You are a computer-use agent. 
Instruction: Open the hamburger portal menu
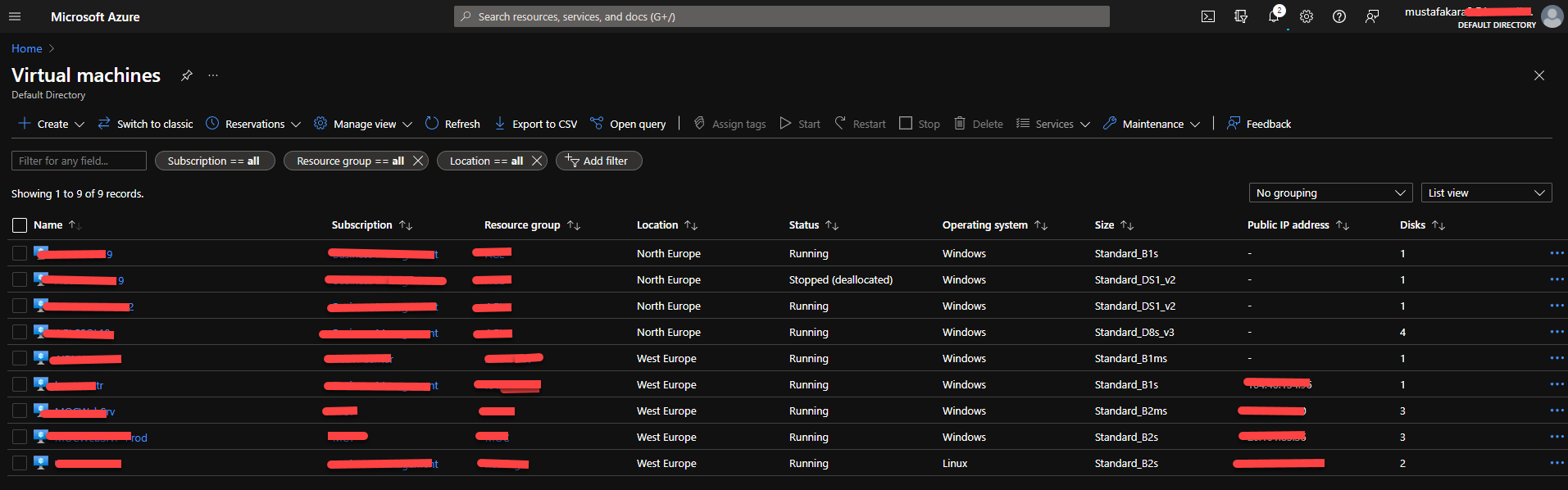click(x=15, y=16)
